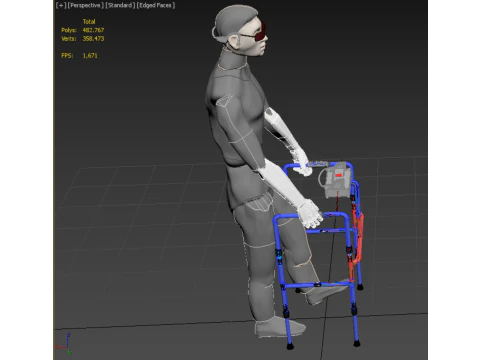Open the Standard shading label menu
Screen dimensions: 480x360
click(x=120, y=5)
